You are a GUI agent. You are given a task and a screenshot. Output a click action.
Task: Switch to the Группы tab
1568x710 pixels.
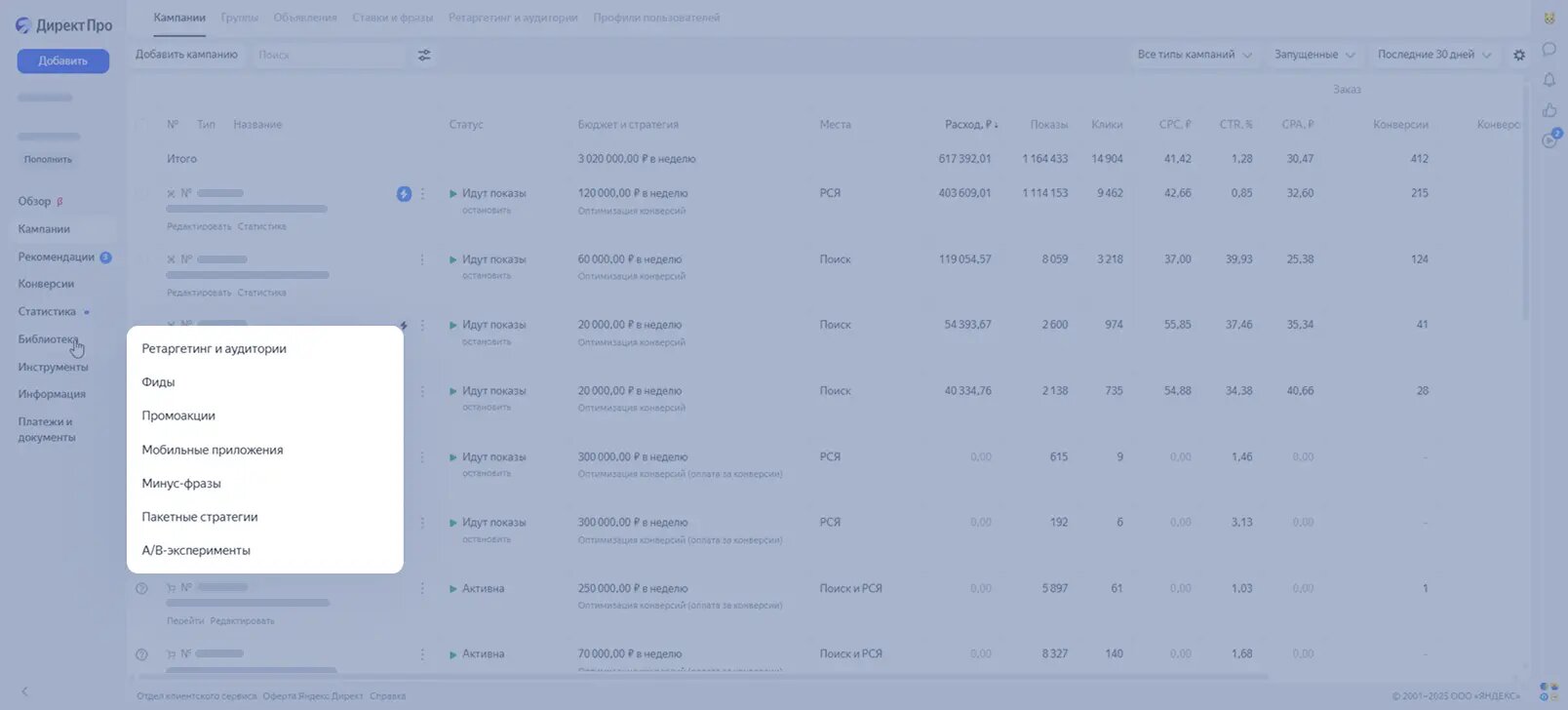click(239, 18)
